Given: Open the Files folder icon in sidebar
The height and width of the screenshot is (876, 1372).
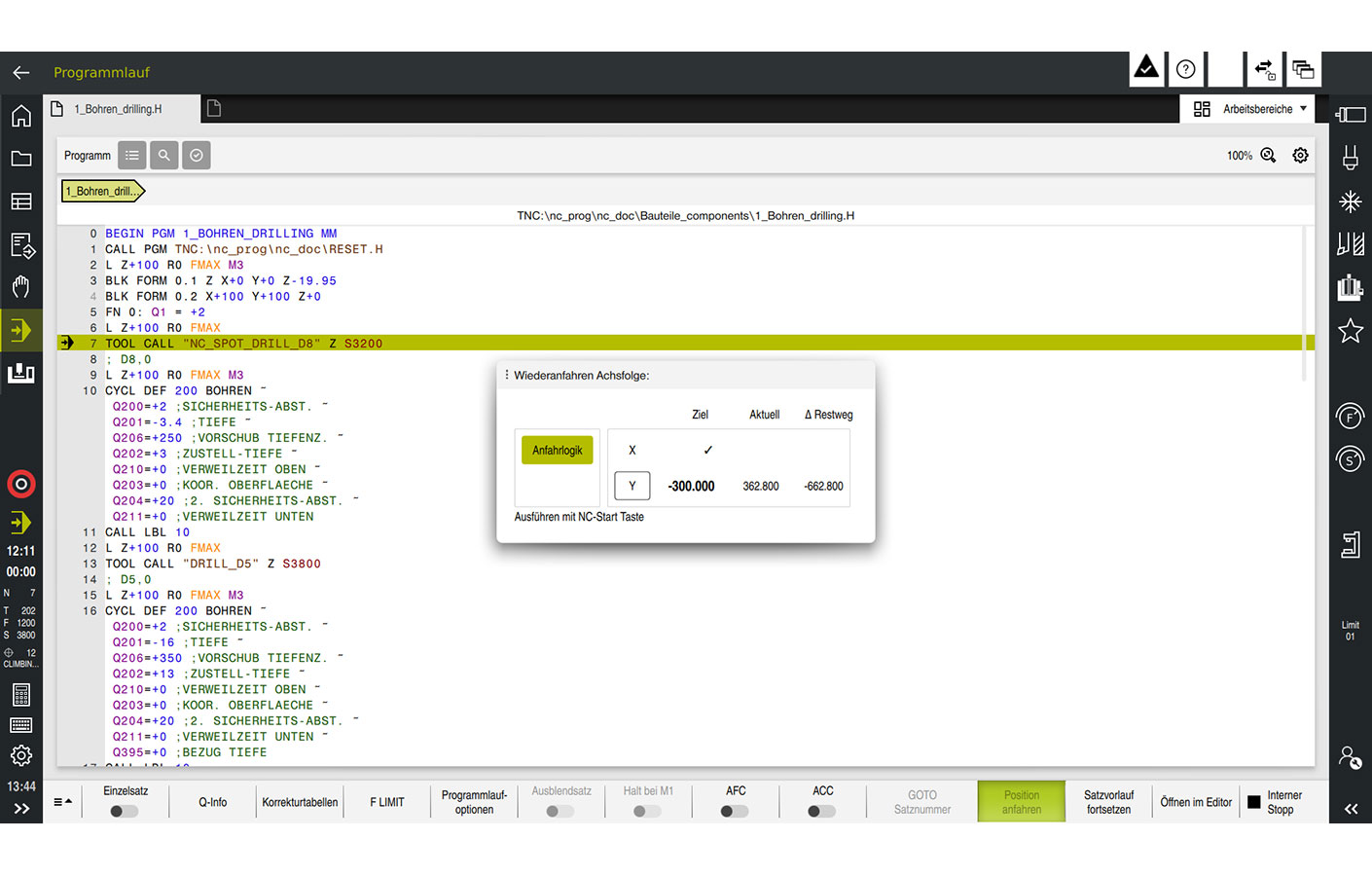Looking at the screenshot, I should click(21, 159).
